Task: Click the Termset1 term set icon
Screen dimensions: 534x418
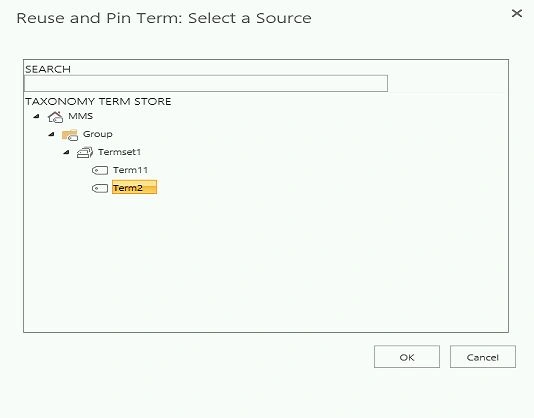Action: point(85,152)
